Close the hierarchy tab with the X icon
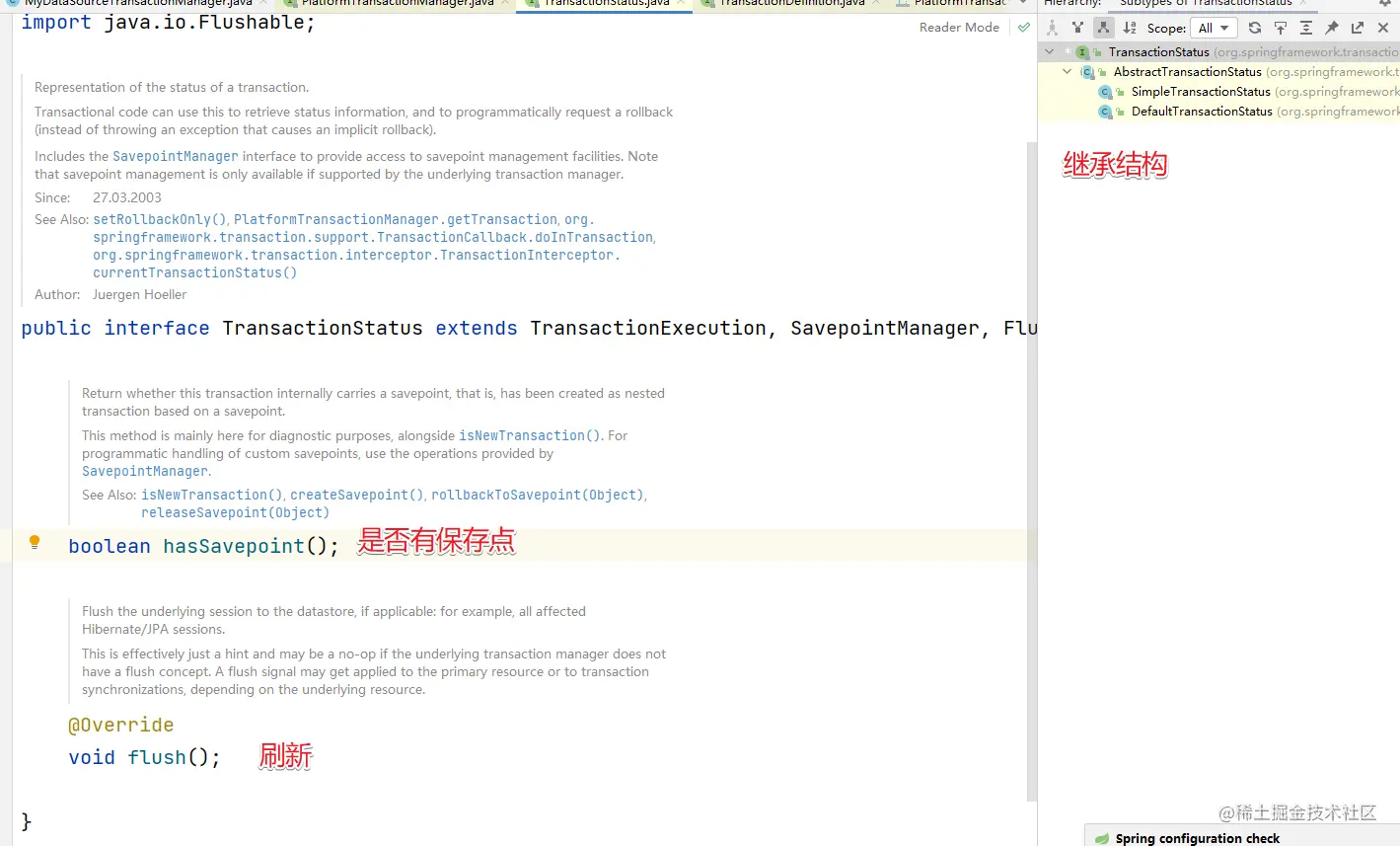 click(x=1383, y=28)
